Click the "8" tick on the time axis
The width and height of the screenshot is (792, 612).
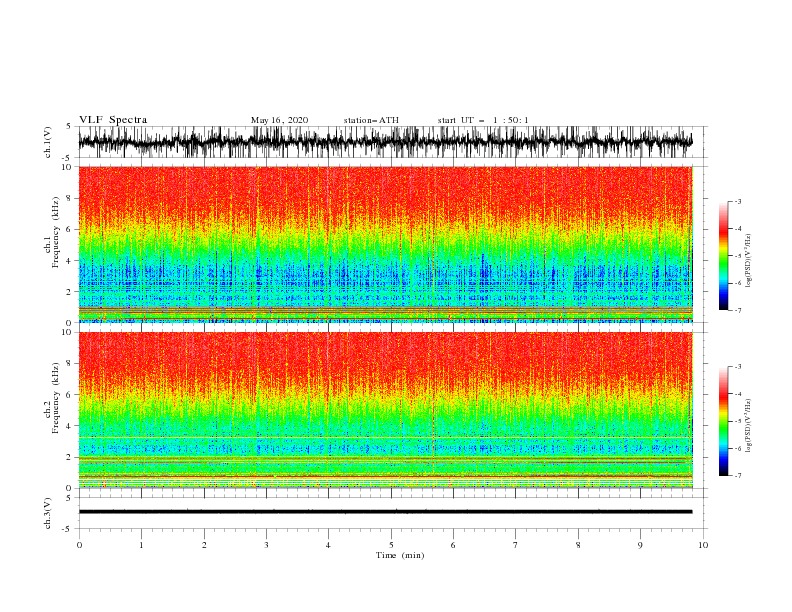click(x=578, y=545)
